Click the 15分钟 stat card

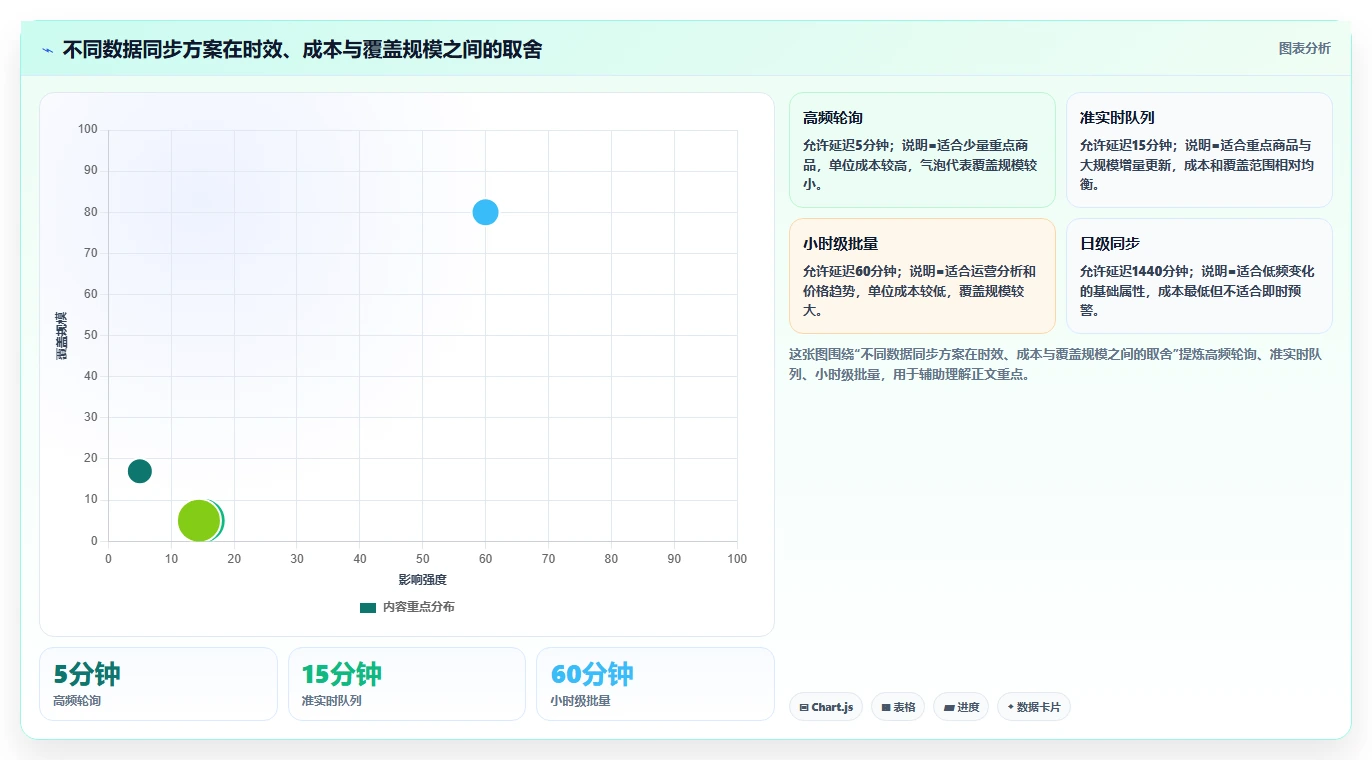[x=407, y=684]
